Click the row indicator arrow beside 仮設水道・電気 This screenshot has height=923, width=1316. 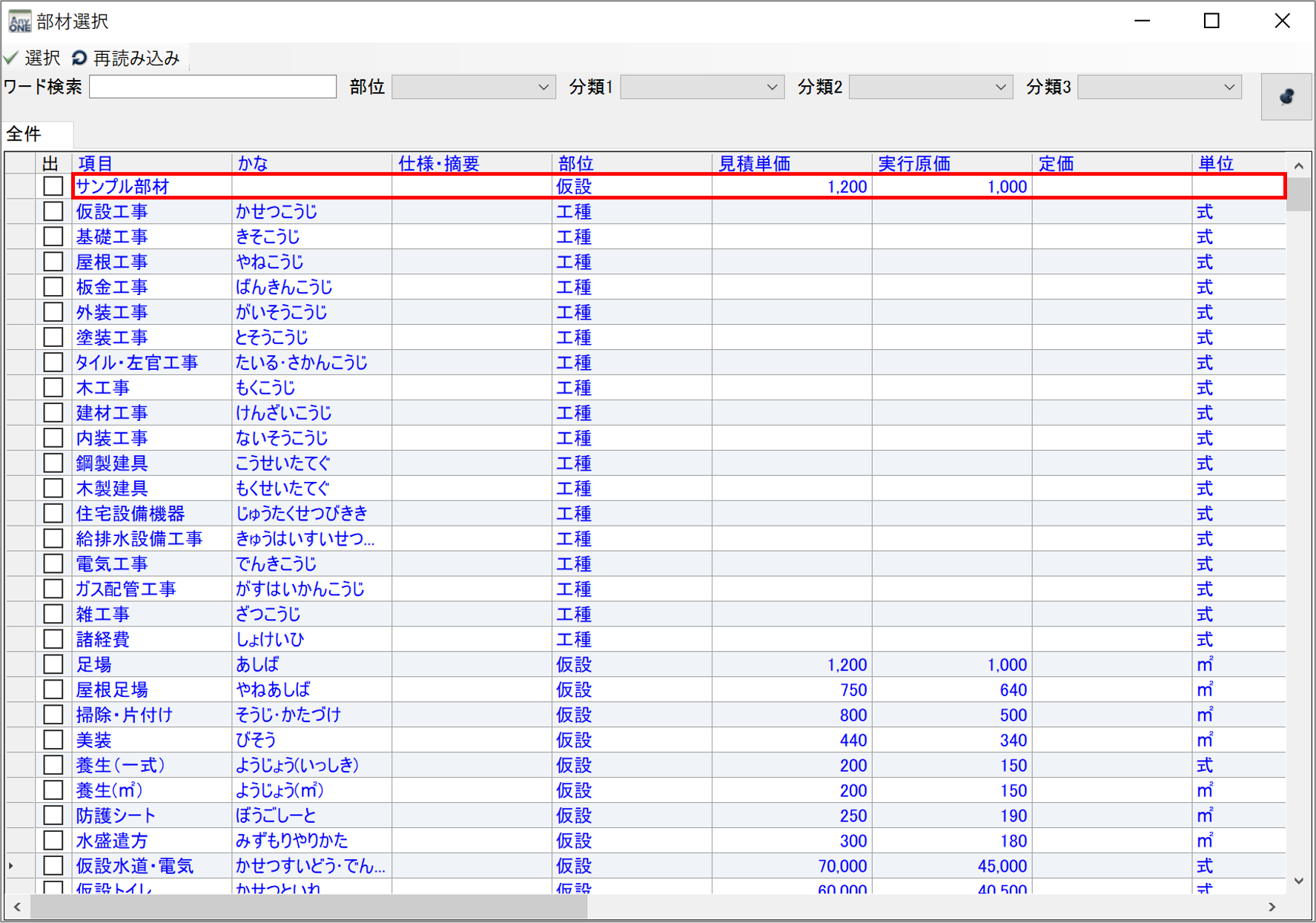tap(11, 865)
